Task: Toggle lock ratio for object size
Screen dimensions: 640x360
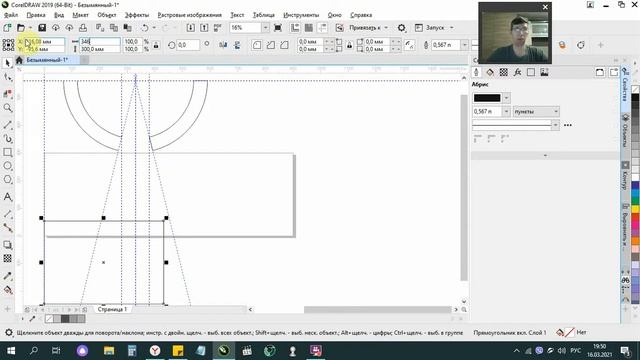Action: (156, 45)
